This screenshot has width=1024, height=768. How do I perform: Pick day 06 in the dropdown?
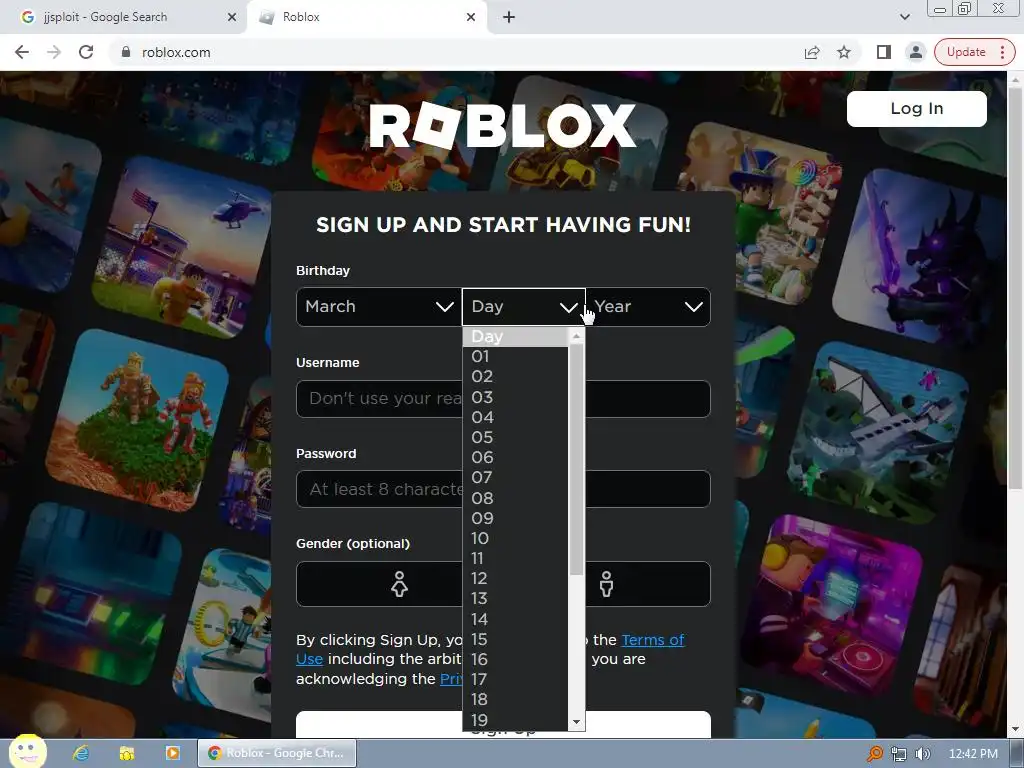tap(515, 457)
